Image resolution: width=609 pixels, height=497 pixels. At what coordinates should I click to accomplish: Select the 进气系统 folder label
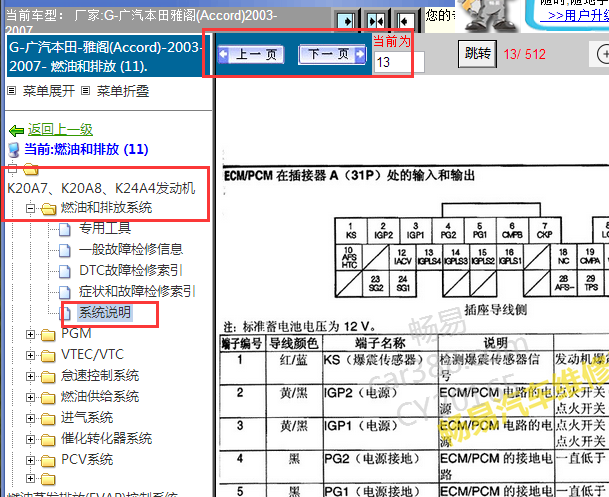coord(87,417)
